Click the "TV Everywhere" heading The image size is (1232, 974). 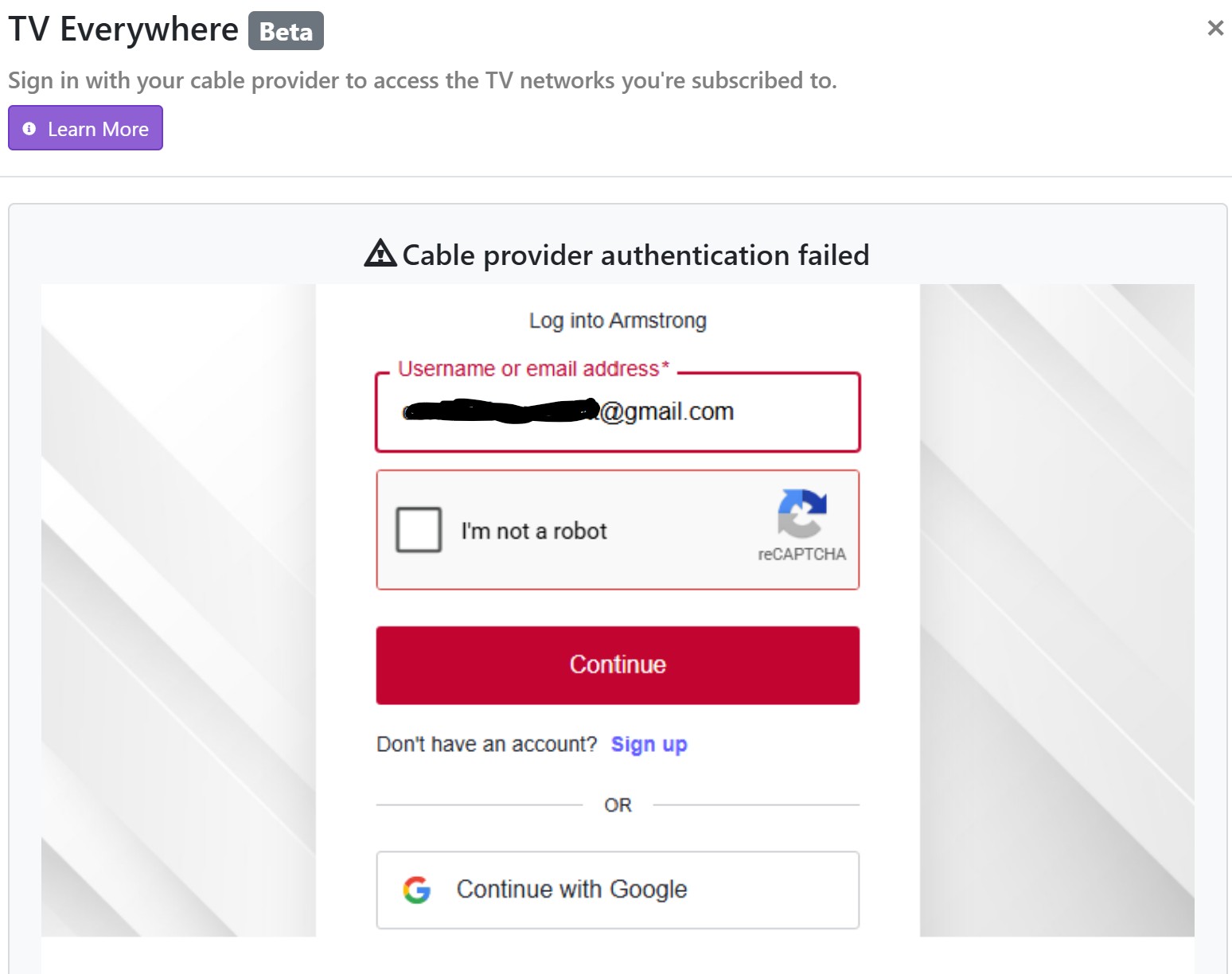[123, 30]
